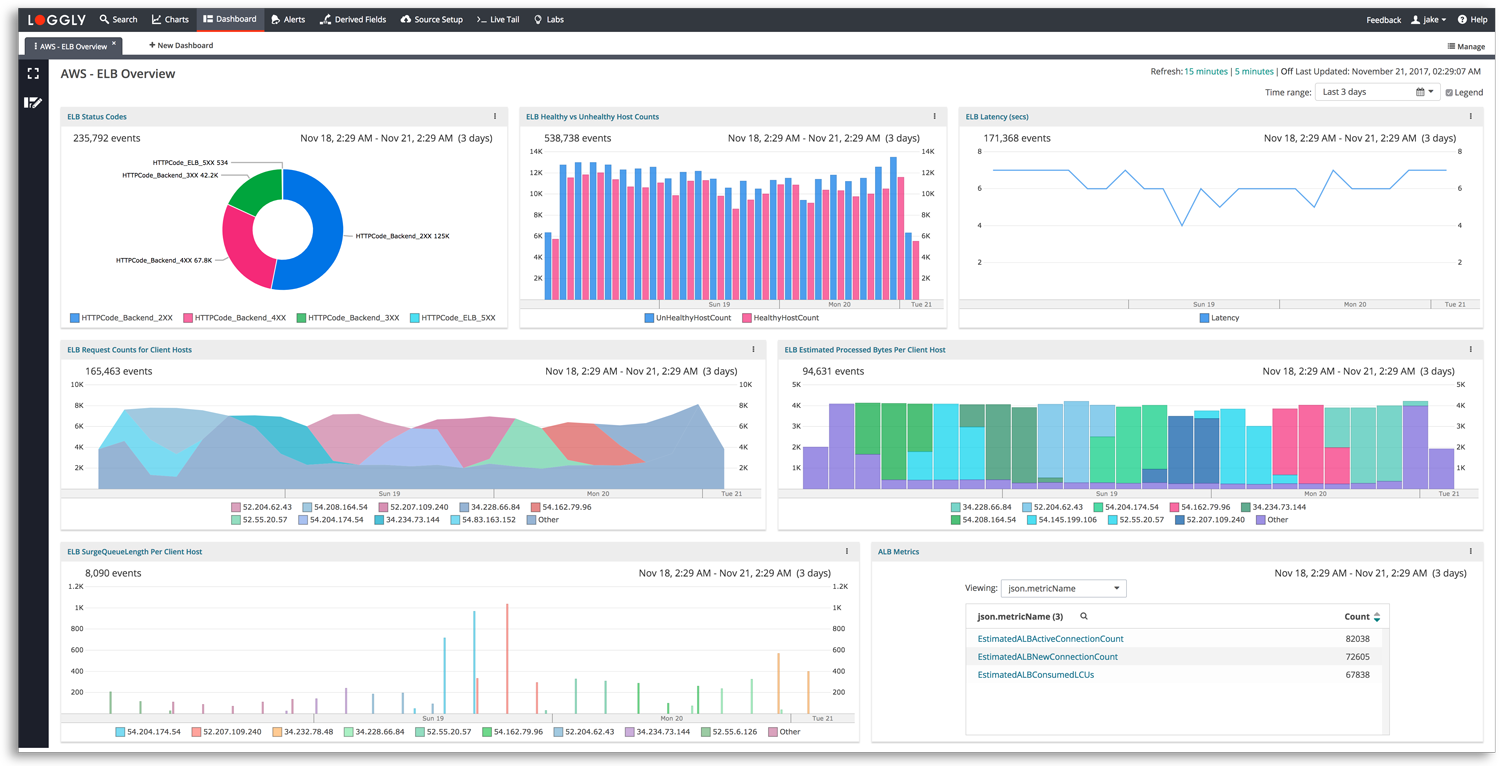This screenshot has height=766, width=1500.
Task: Open the calendar icon in Time range
Action: point(1420,92)
